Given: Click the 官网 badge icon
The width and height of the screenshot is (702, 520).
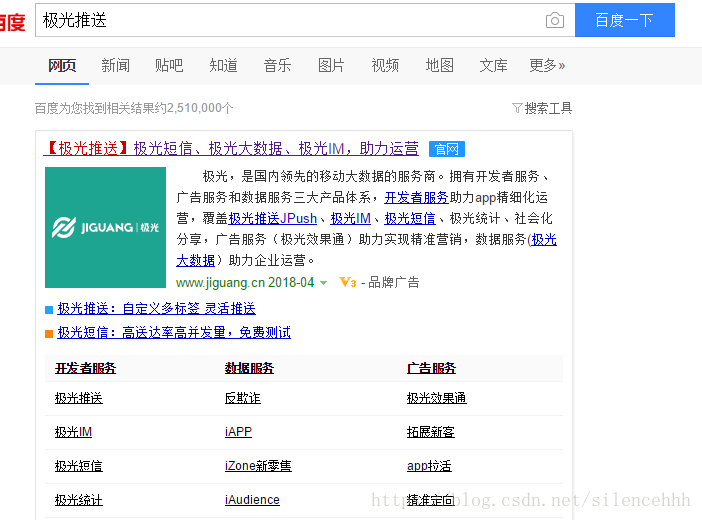Looking at the screenshot, I should [x=447, y=149].
